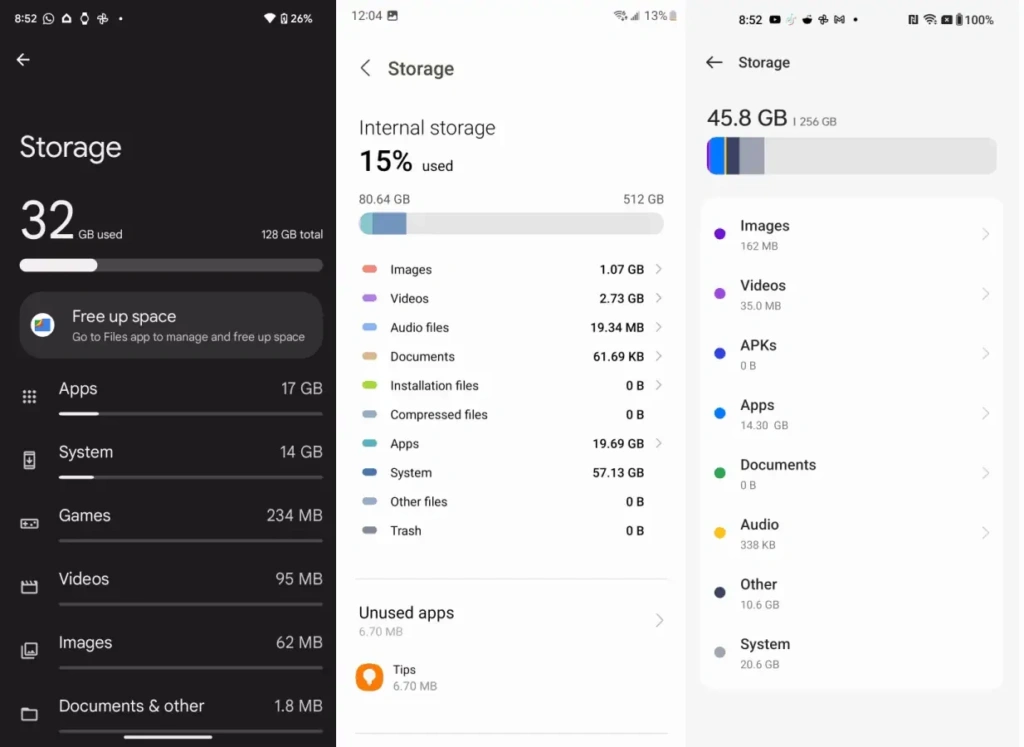Screen dimensions: 1024x747
Task: Tap the back arrow on the right Storage screen
Action: tap(714, 62)
